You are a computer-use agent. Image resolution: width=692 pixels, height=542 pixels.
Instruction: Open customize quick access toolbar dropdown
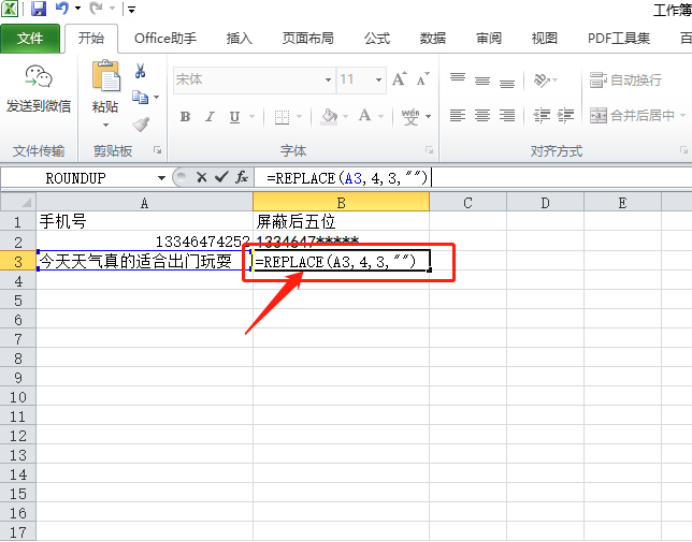[x=131, y=9]
